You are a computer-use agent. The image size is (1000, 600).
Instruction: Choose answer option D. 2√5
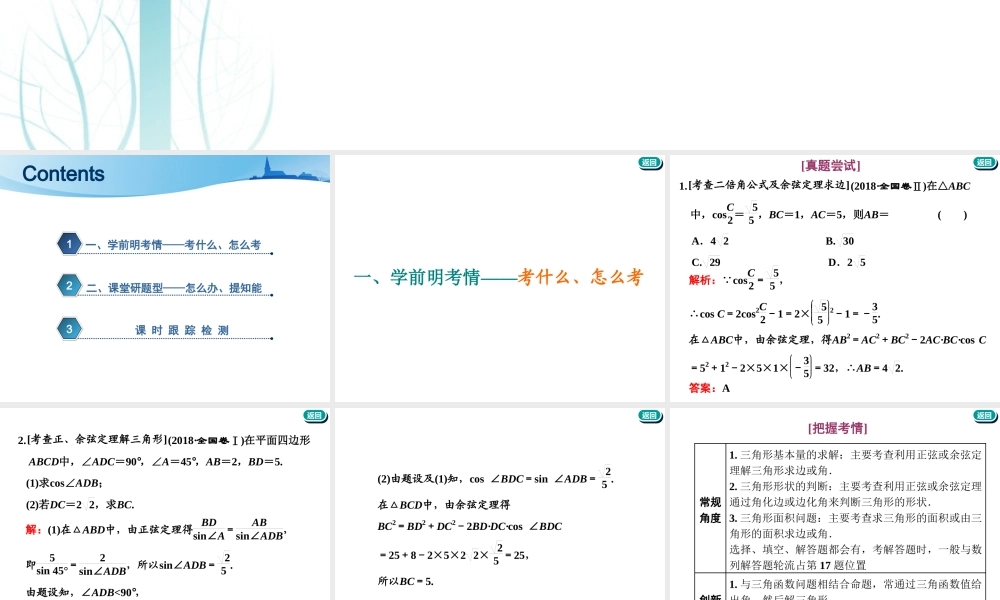point(847,263)
